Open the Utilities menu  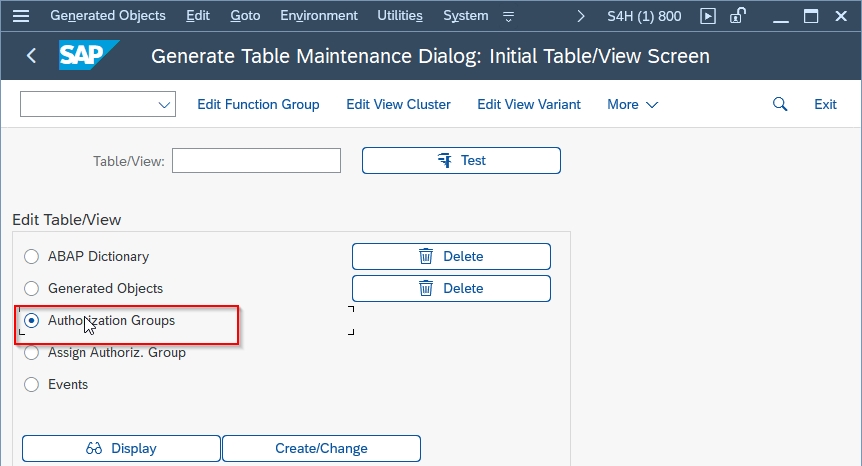pos(400,15)
